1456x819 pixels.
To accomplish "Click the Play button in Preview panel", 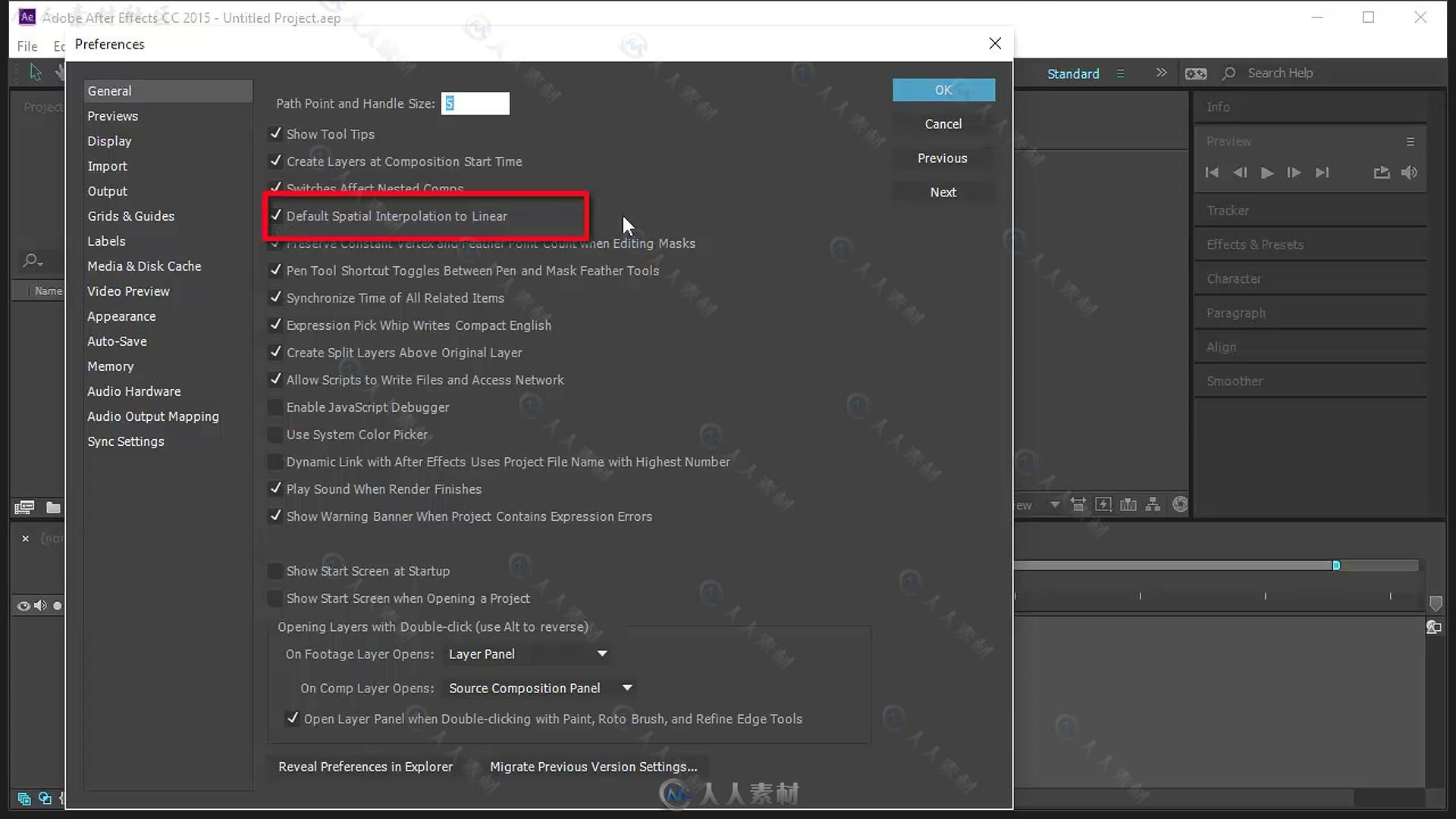I will (1267, 173).
